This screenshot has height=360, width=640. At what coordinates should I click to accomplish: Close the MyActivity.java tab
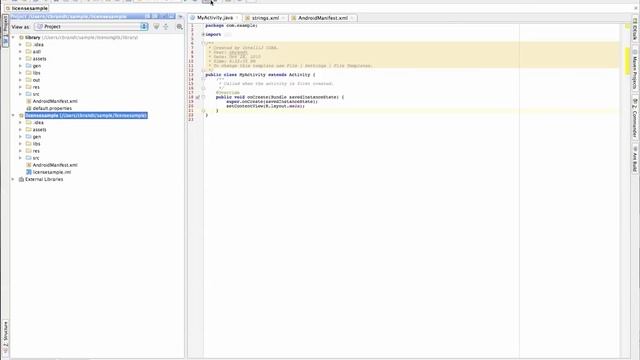click(237, 18)
